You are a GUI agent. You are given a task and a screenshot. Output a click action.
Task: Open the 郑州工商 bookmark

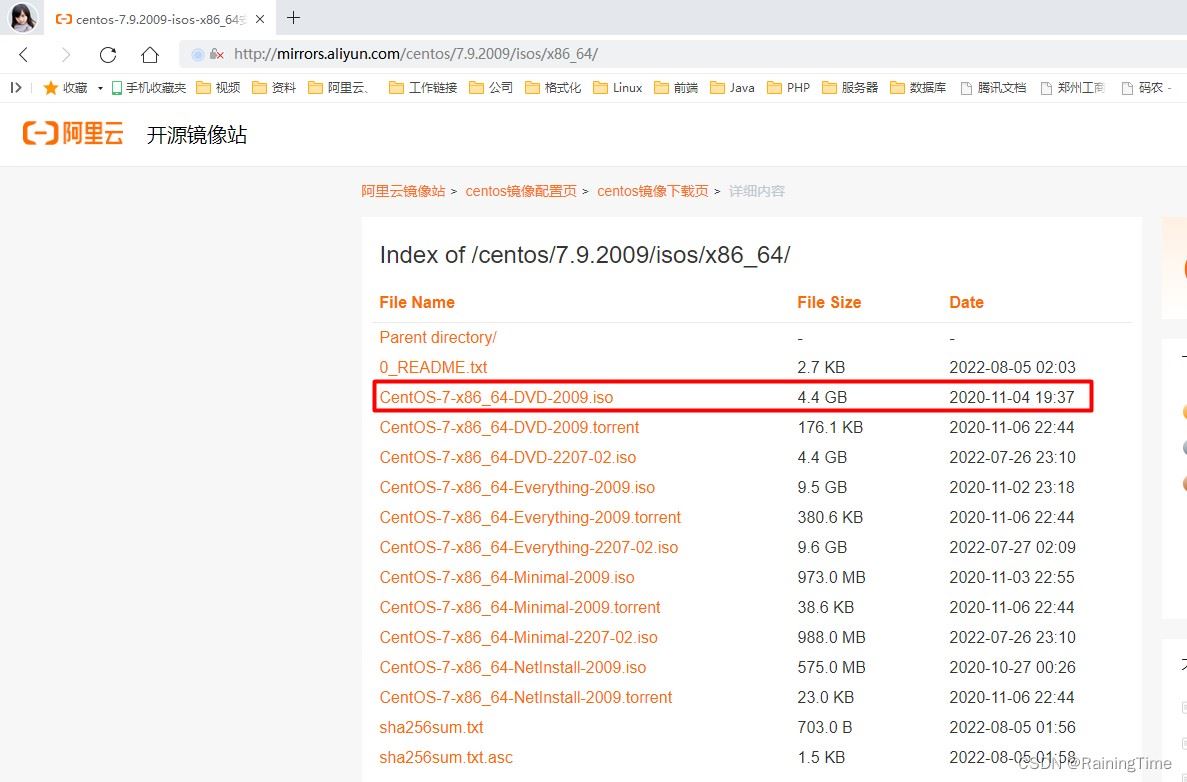pyautogui.click(x=1073, y=88)
